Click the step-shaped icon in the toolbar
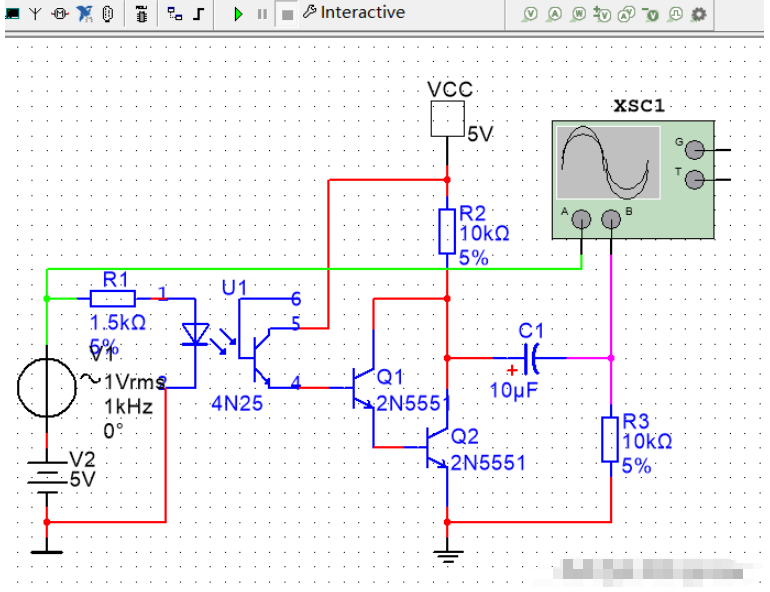This screenshot has width=770, height=592. click(199, 14)
